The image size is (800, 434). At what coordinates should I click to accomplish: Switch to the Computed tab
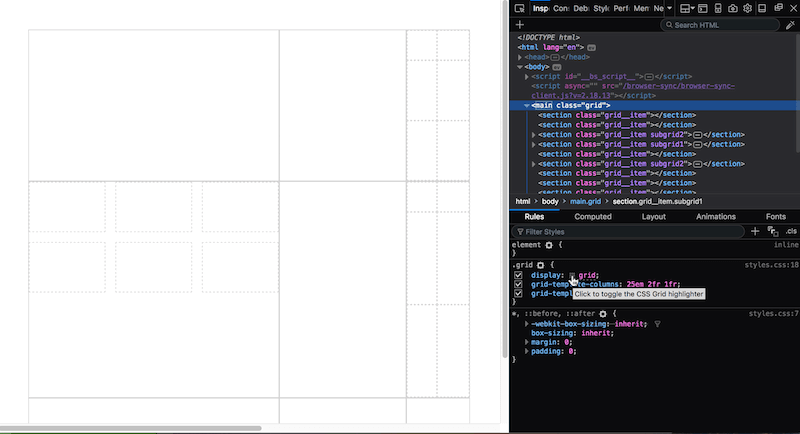pyautogui.click(x=593, y=217)
